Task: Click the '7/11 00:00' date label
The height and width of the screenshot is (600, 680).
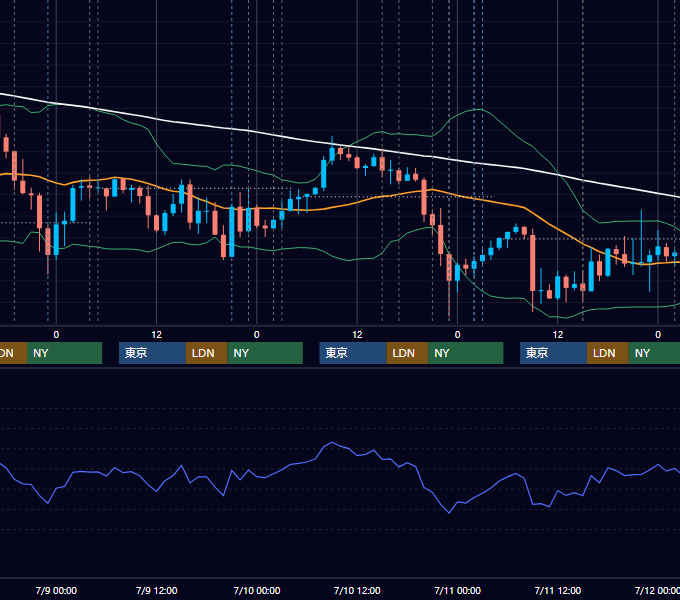Action: (458, 590)
